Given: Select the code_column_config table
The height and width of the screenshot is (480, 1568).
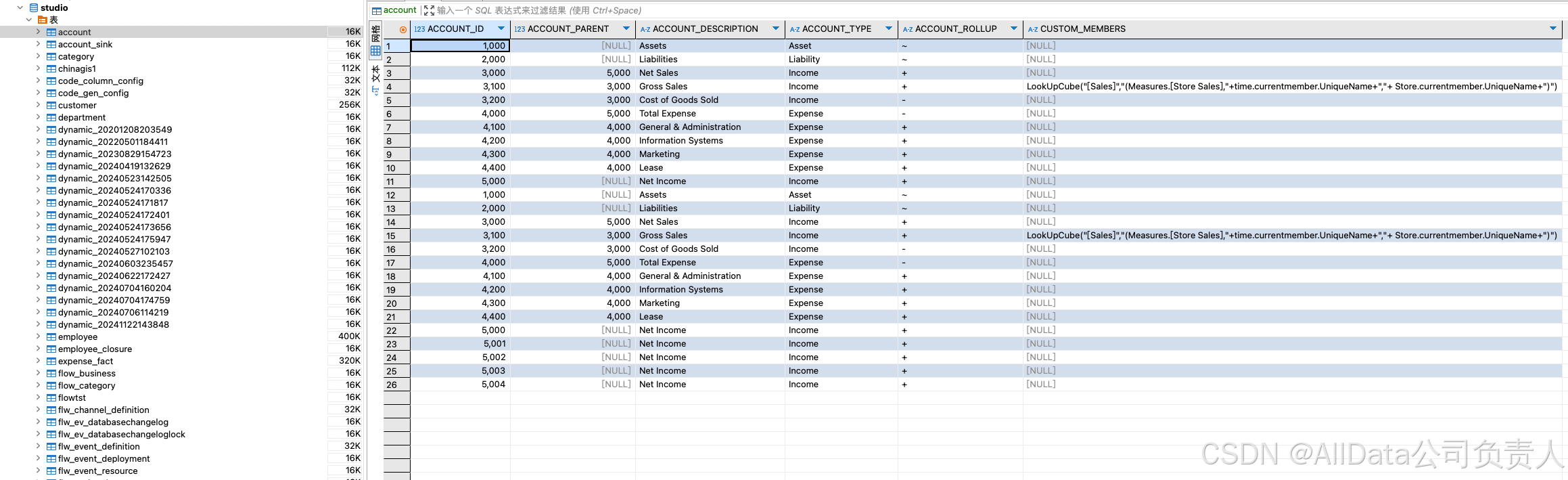Looking at the screenshot, I should tap(101, 81).
